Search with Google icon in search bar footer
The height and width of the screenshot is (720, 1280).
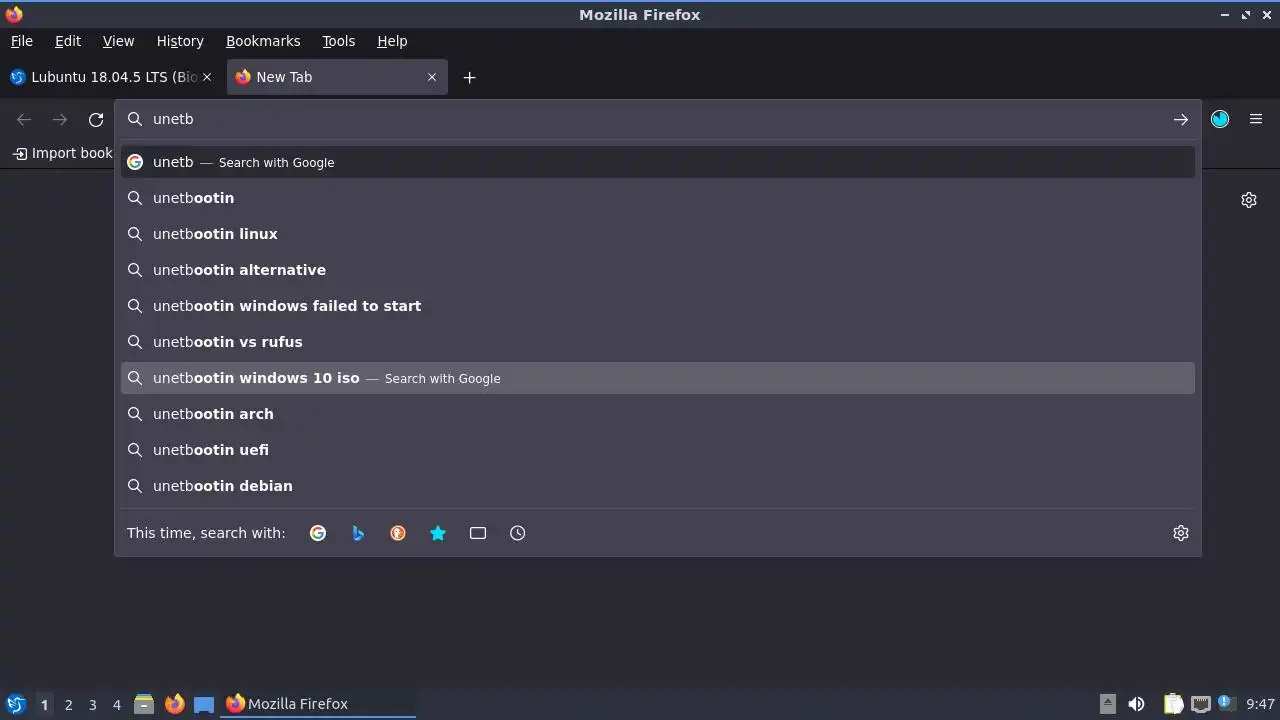(x=318, y=533)
